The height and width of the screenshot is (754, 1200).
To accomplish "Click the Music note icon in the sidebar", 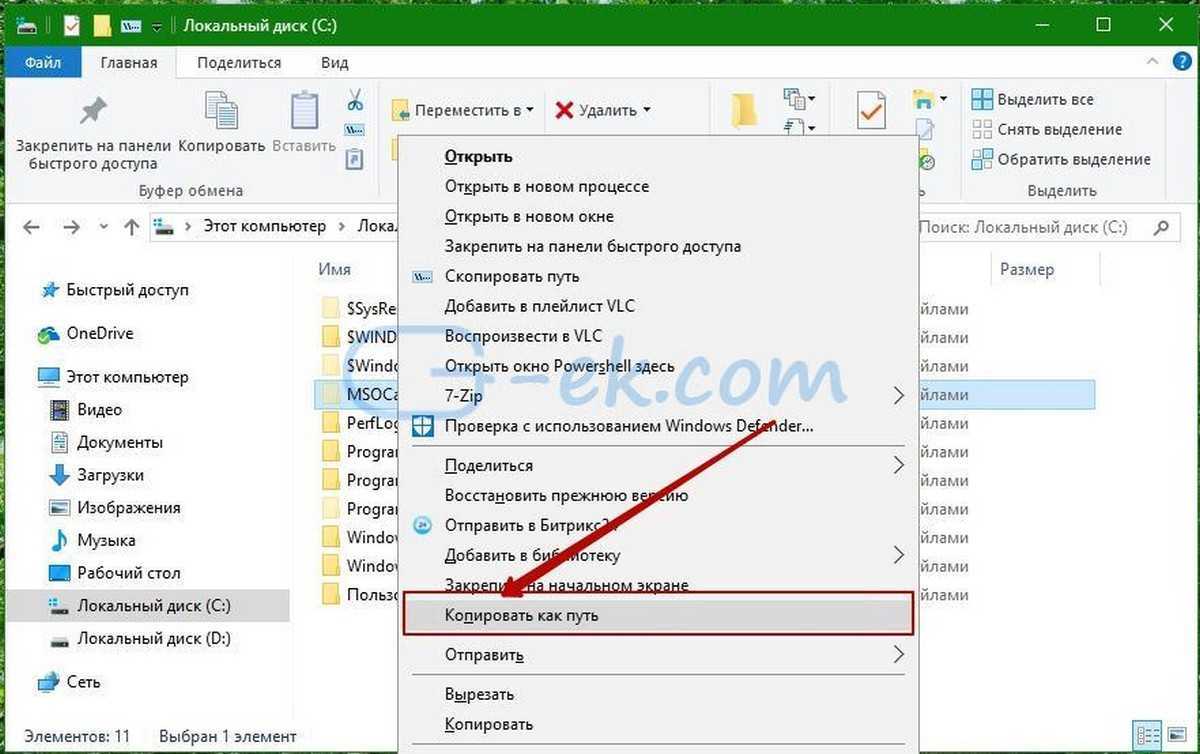I will coord(60,541).
